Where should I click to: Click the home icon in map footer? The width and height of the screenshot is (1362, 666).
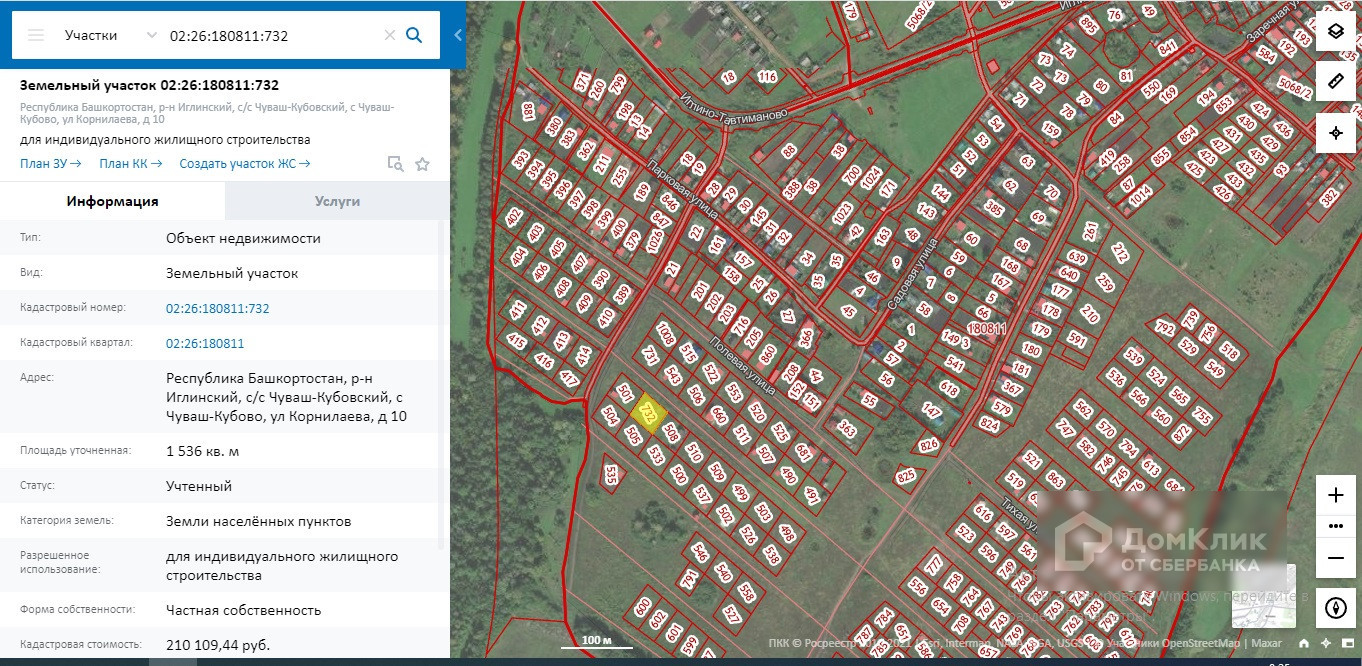[x=1304, y=643]
